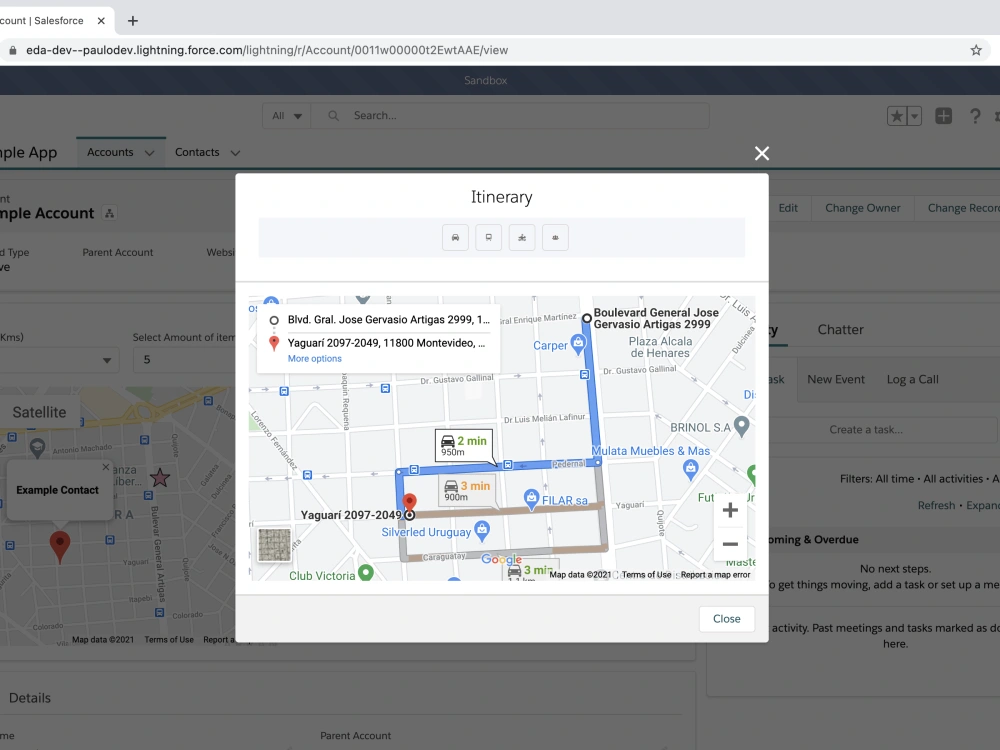
Task: Select fourth travel mode button in Itinerary
Action: (555, 237)
